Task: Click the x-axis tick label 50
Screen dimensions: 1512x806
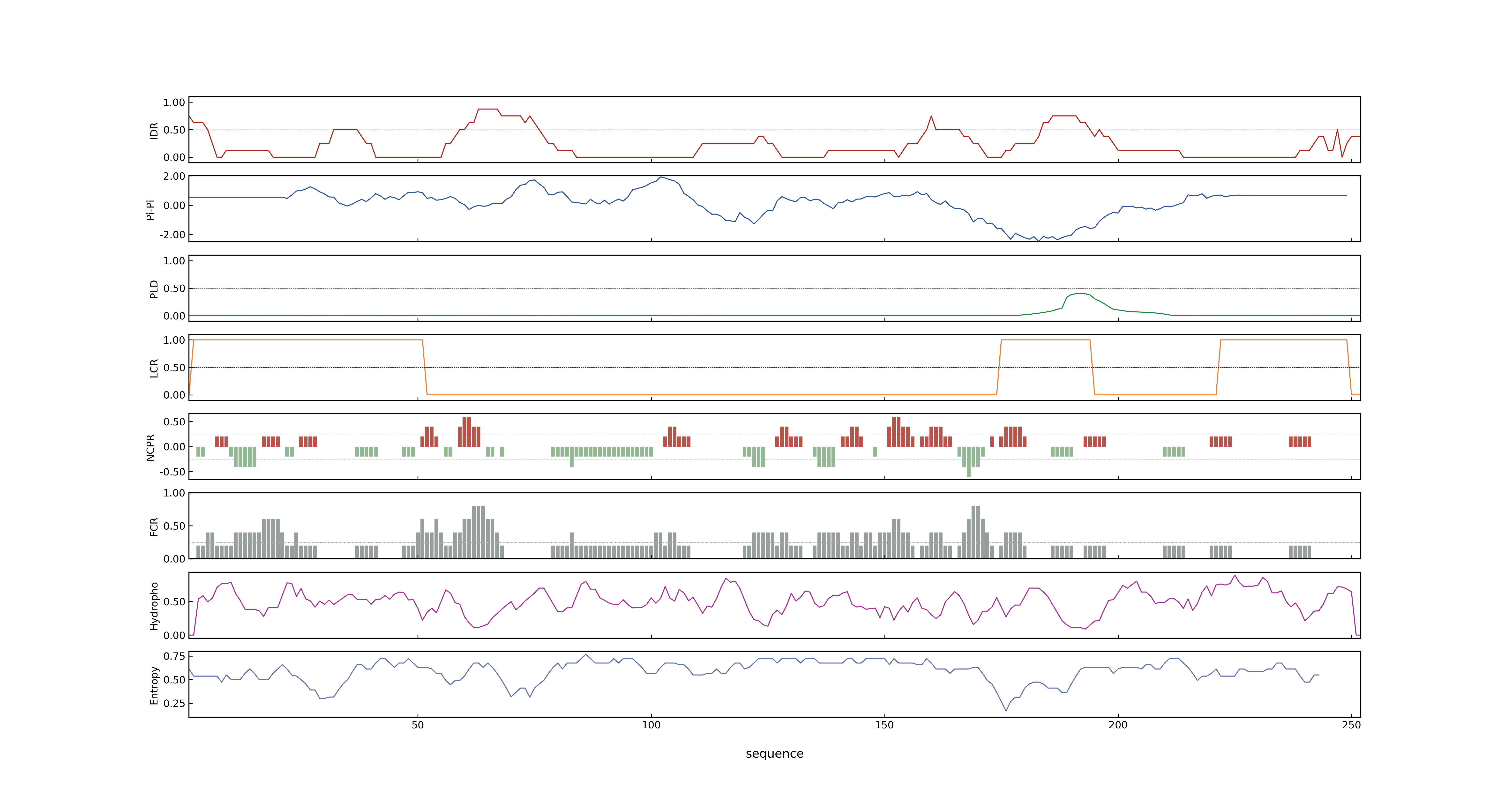Action: coord(417,725)
